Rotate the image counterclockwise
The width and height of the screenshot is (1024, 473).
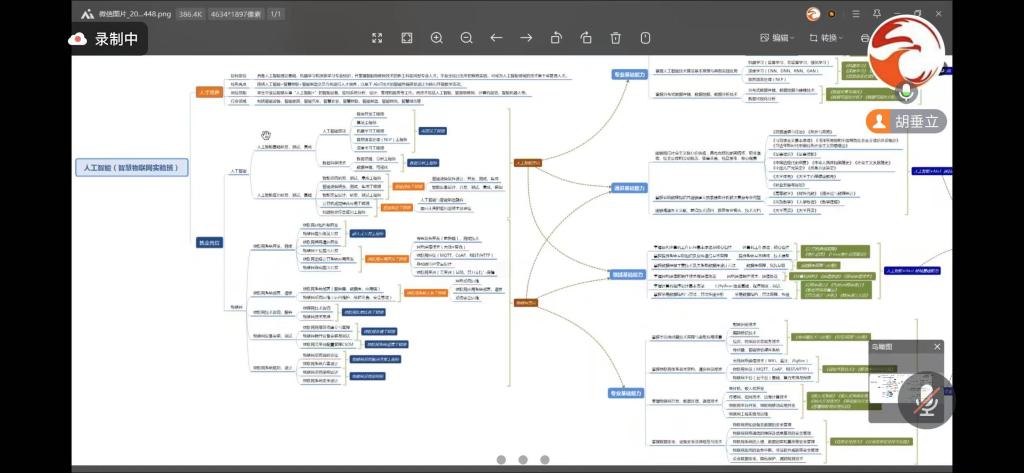[x=556, y=38]
